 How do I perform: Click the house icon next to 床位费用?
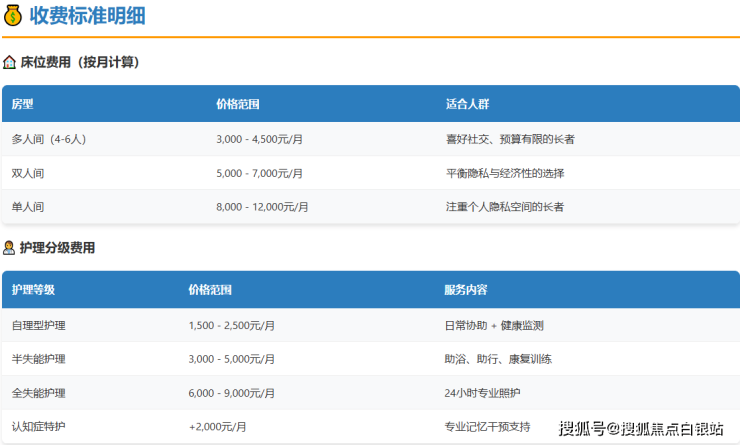pos(9,62)
